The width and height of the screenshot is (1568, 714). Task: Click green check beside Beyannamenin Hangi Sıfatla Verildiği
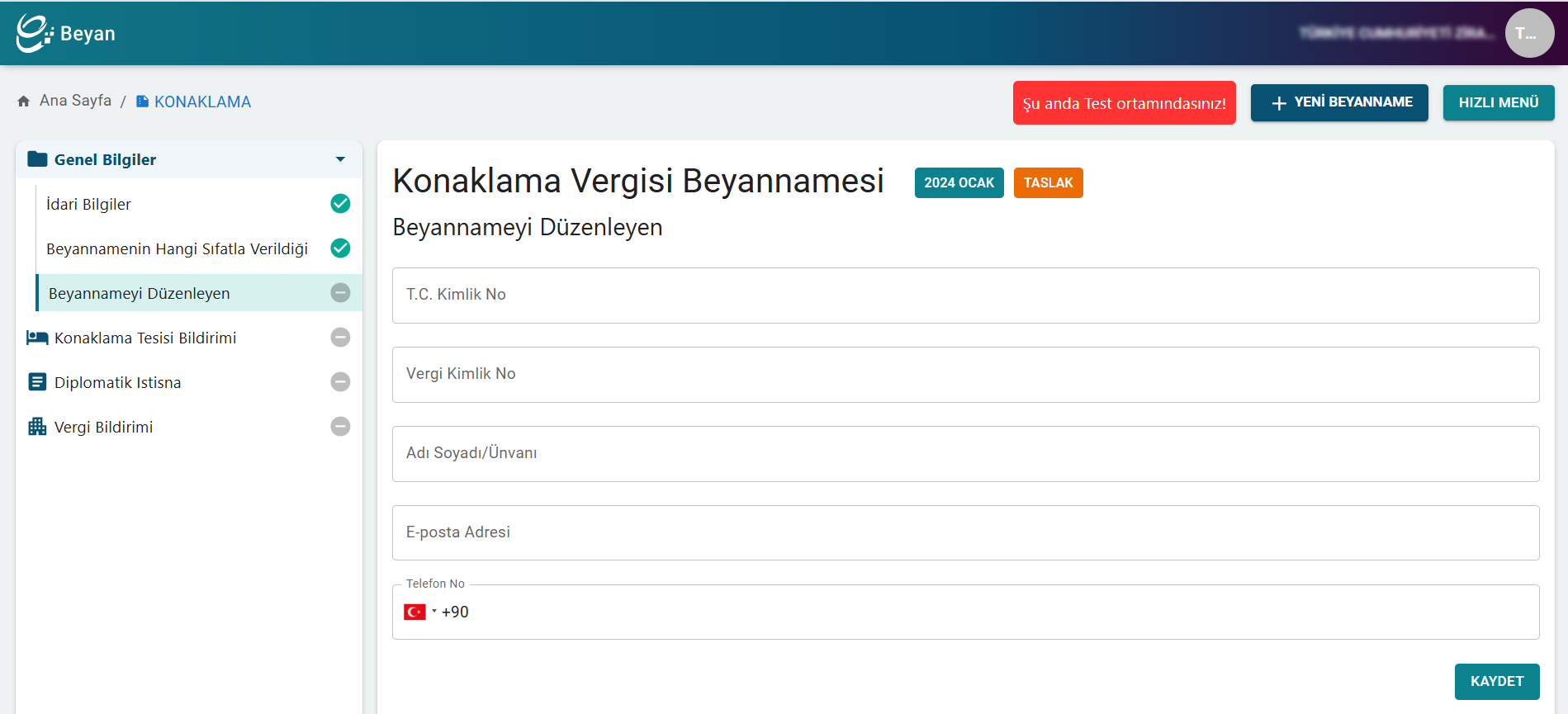click(340, 248)
